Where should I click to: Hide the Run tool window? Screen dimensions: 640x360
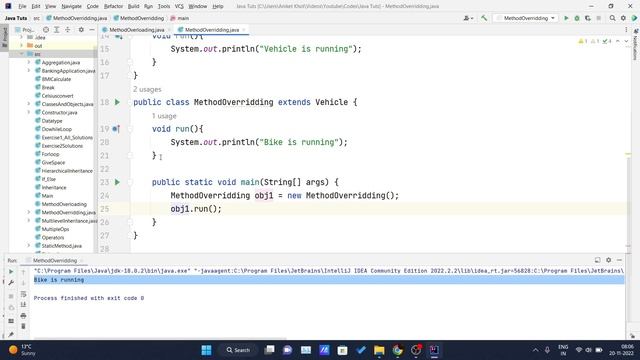click(619, 260)
